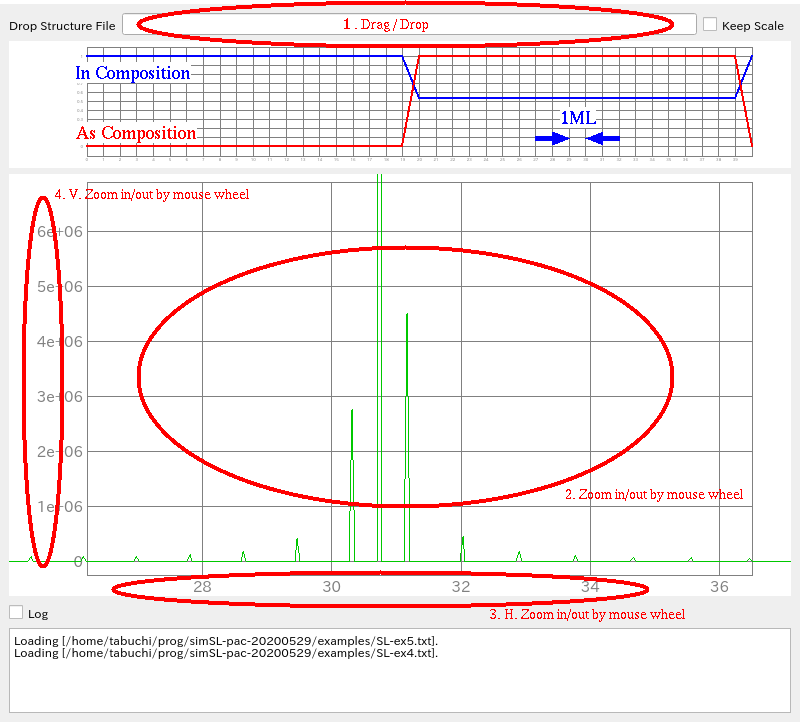
Task: Click the x-axis tick label 32
Action: [461, 586]
